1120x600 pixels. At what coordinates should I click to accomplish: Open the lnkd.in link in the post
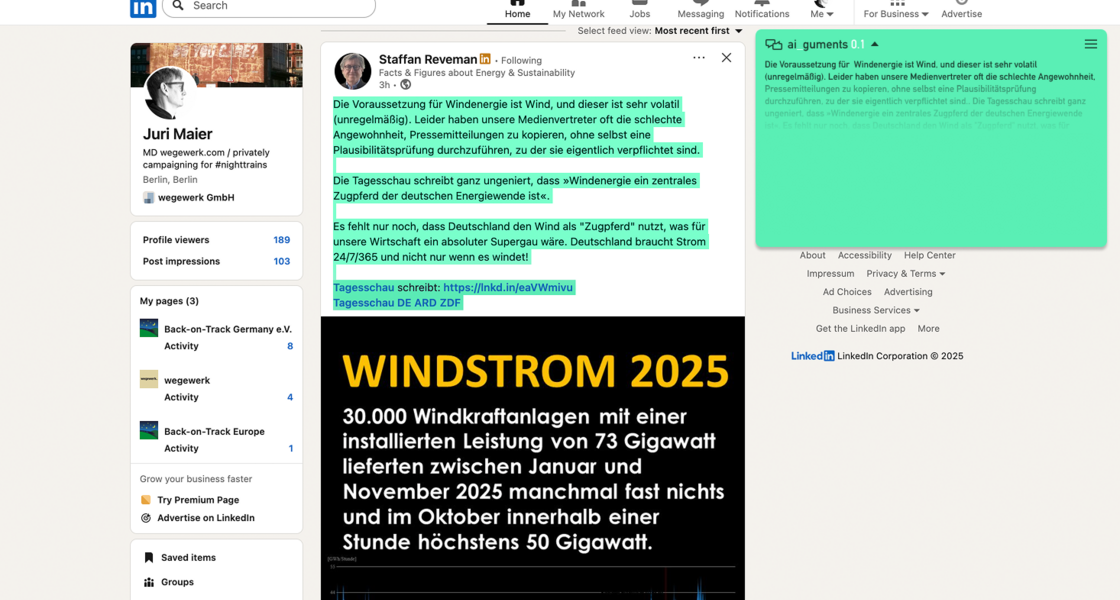tap(507, 288)
